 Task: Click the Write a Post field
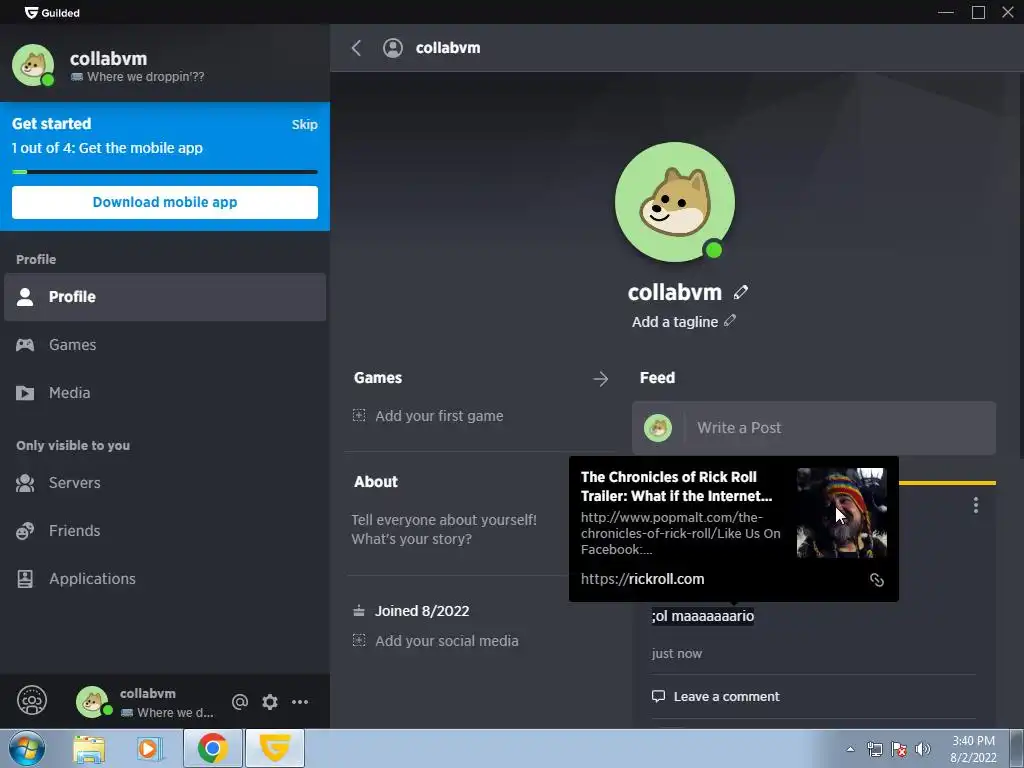814,428
